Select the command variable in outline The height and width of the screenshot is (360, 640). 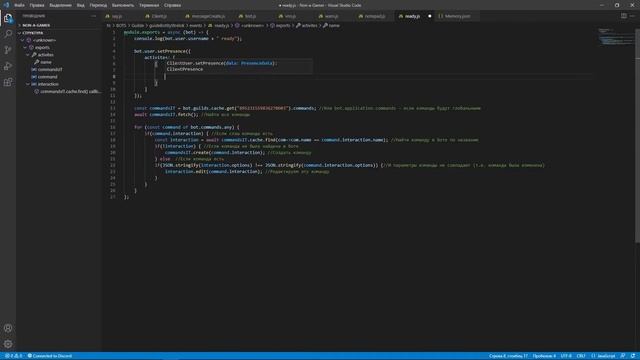[47, 77]
